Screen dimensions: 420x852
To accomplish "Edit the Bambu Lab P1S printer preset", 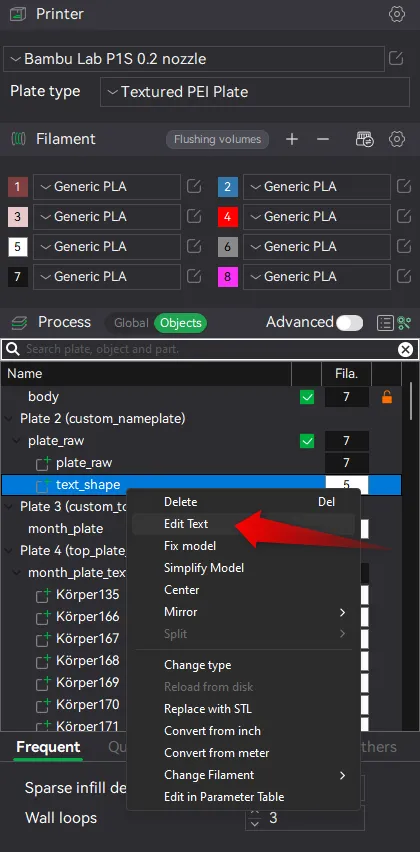I will [x=396, y=58].
